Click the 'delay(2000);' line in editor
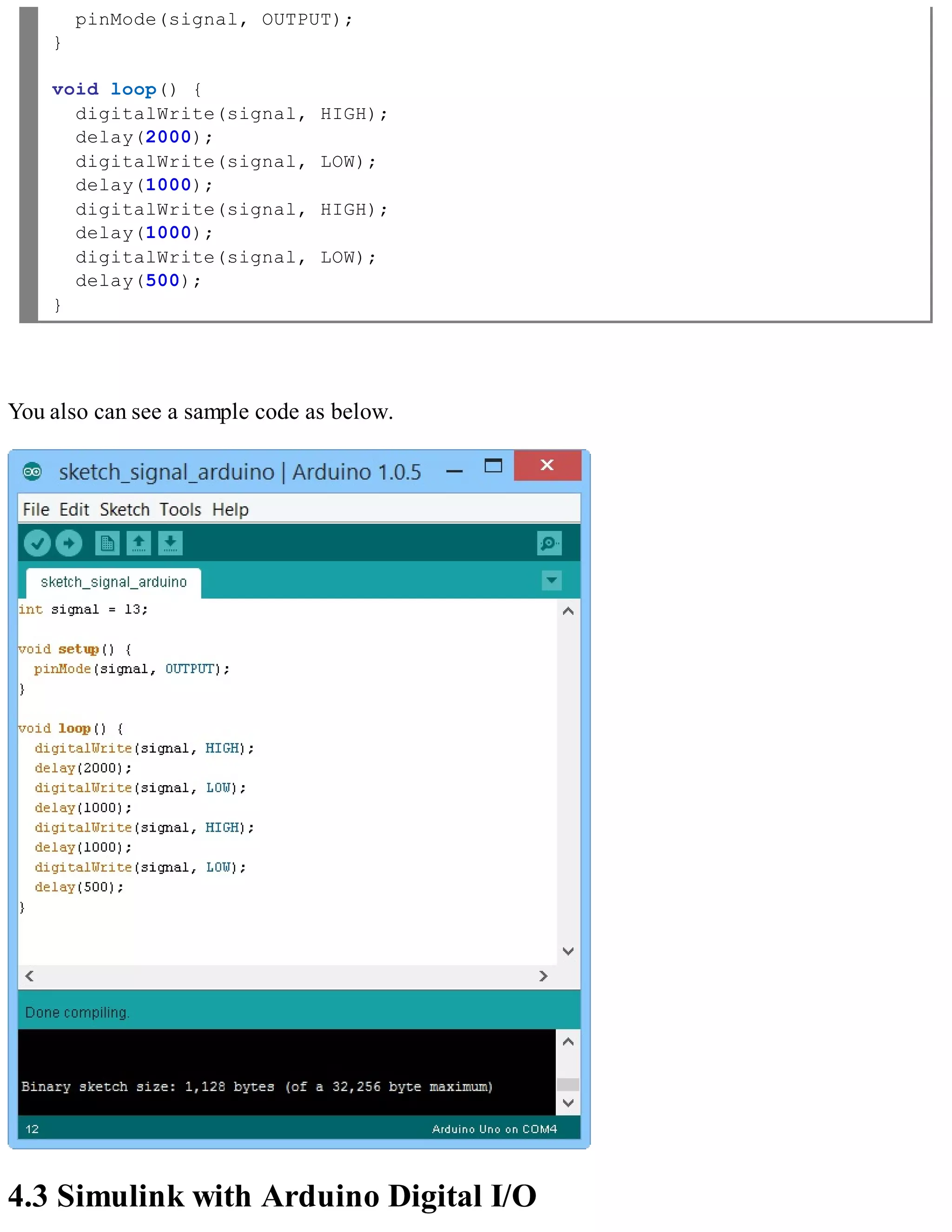Screen dimensions: 952x1232 [83, 768]
